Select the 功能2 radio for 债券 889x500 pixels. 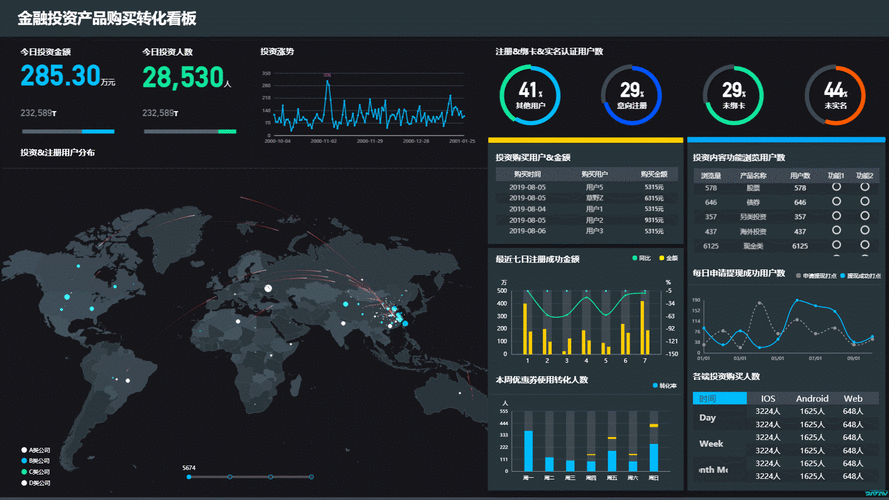pos(865,201)
